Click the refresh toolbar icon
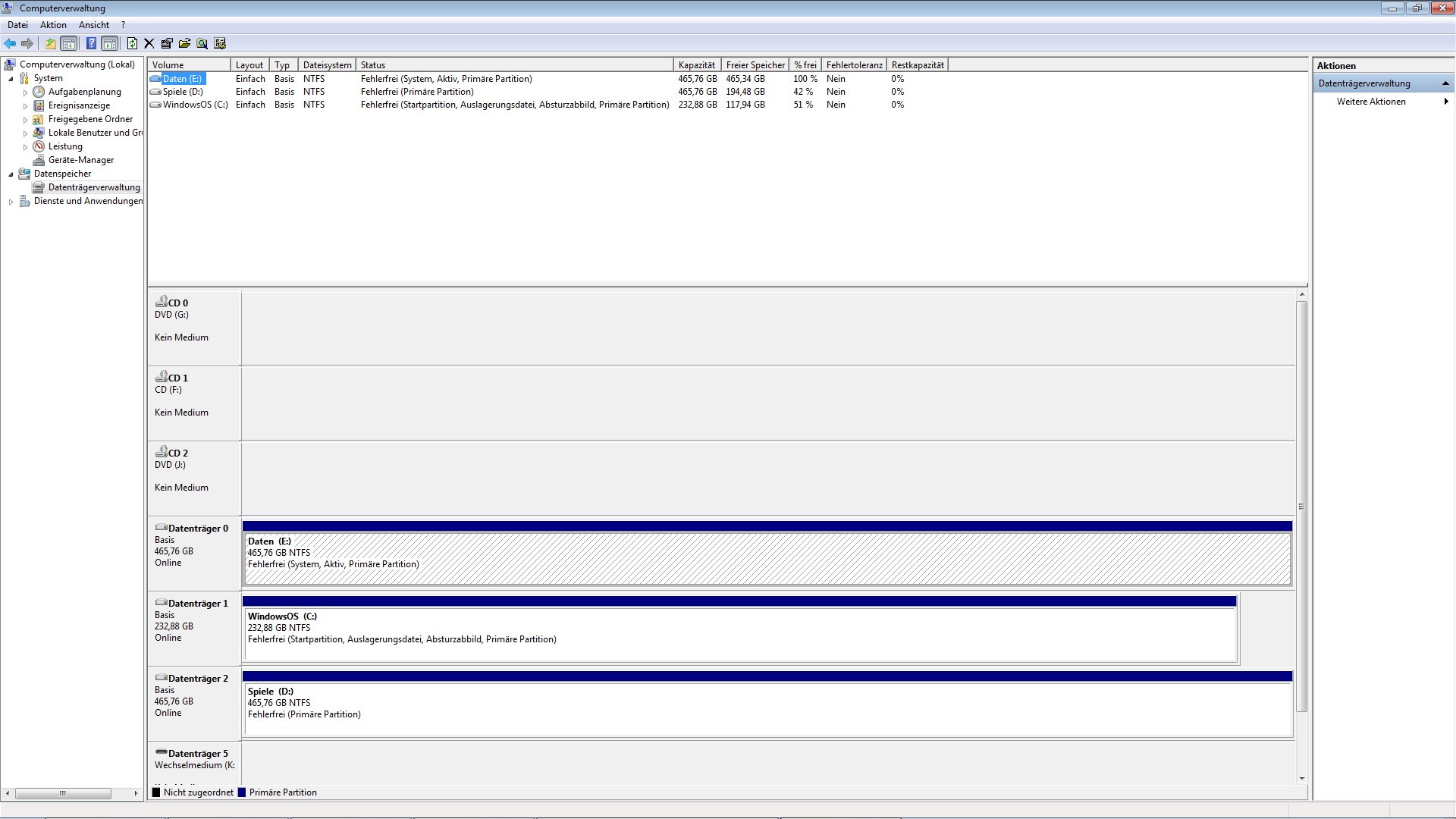Image resolution: width=1456 pixels, height=819 pixels. coord(132,44)
